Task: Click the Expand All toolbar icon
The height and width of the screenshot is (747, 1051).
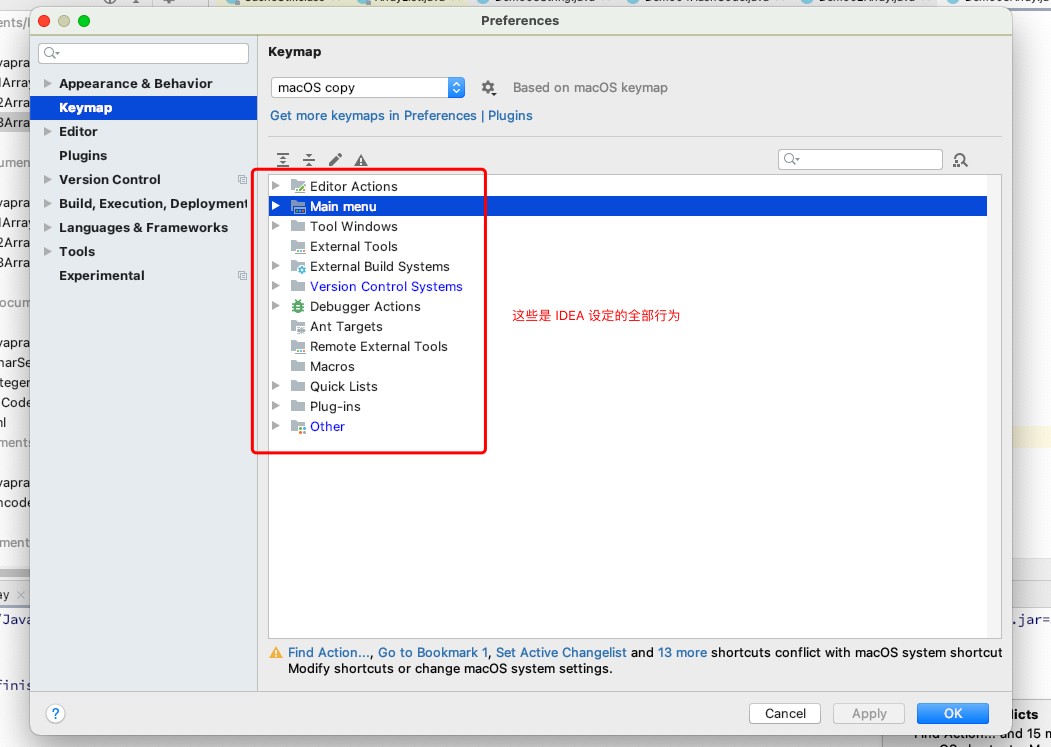Action: (283, 160)
